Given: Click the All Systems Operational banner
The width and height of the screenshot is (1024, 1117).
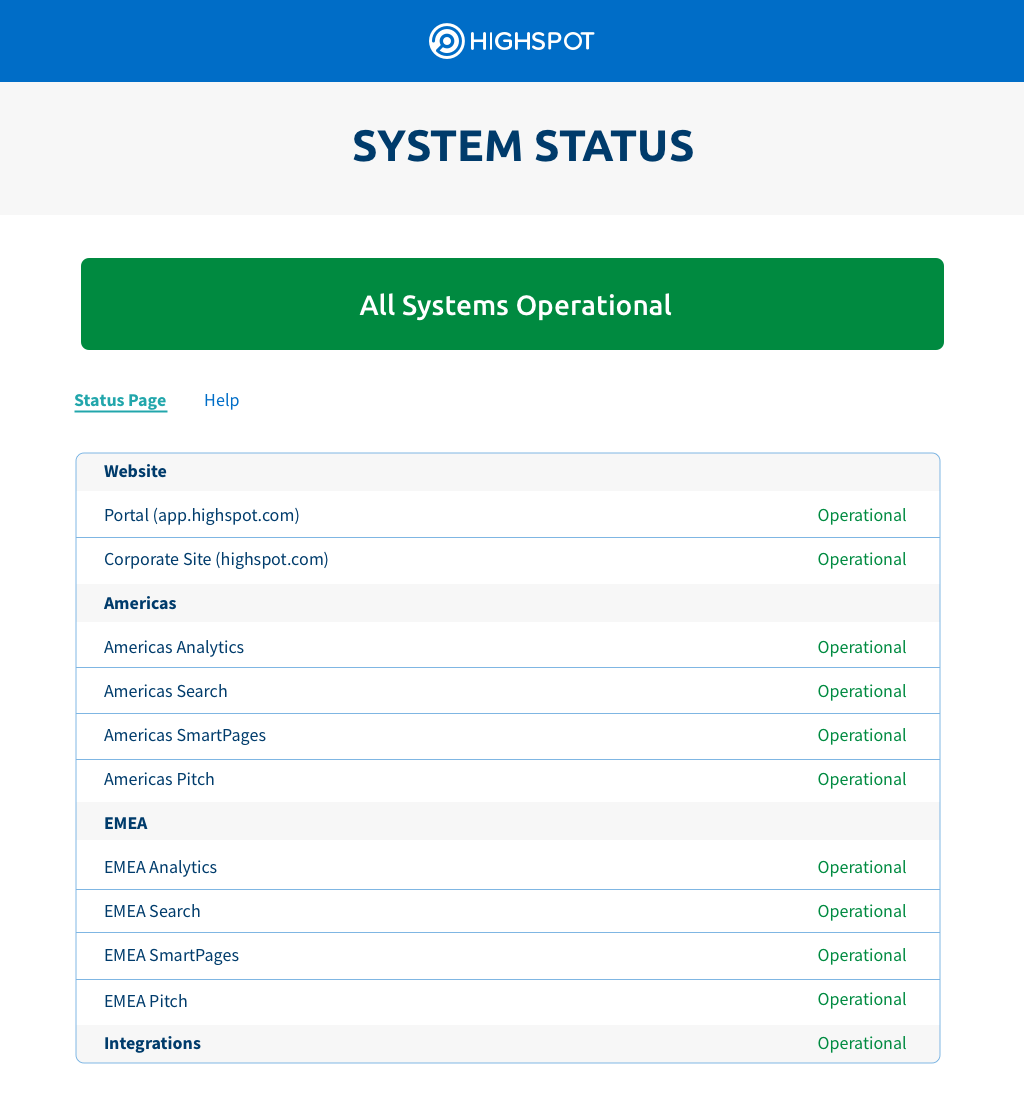Looking at the screenshot, I should [x=512, y=304].
